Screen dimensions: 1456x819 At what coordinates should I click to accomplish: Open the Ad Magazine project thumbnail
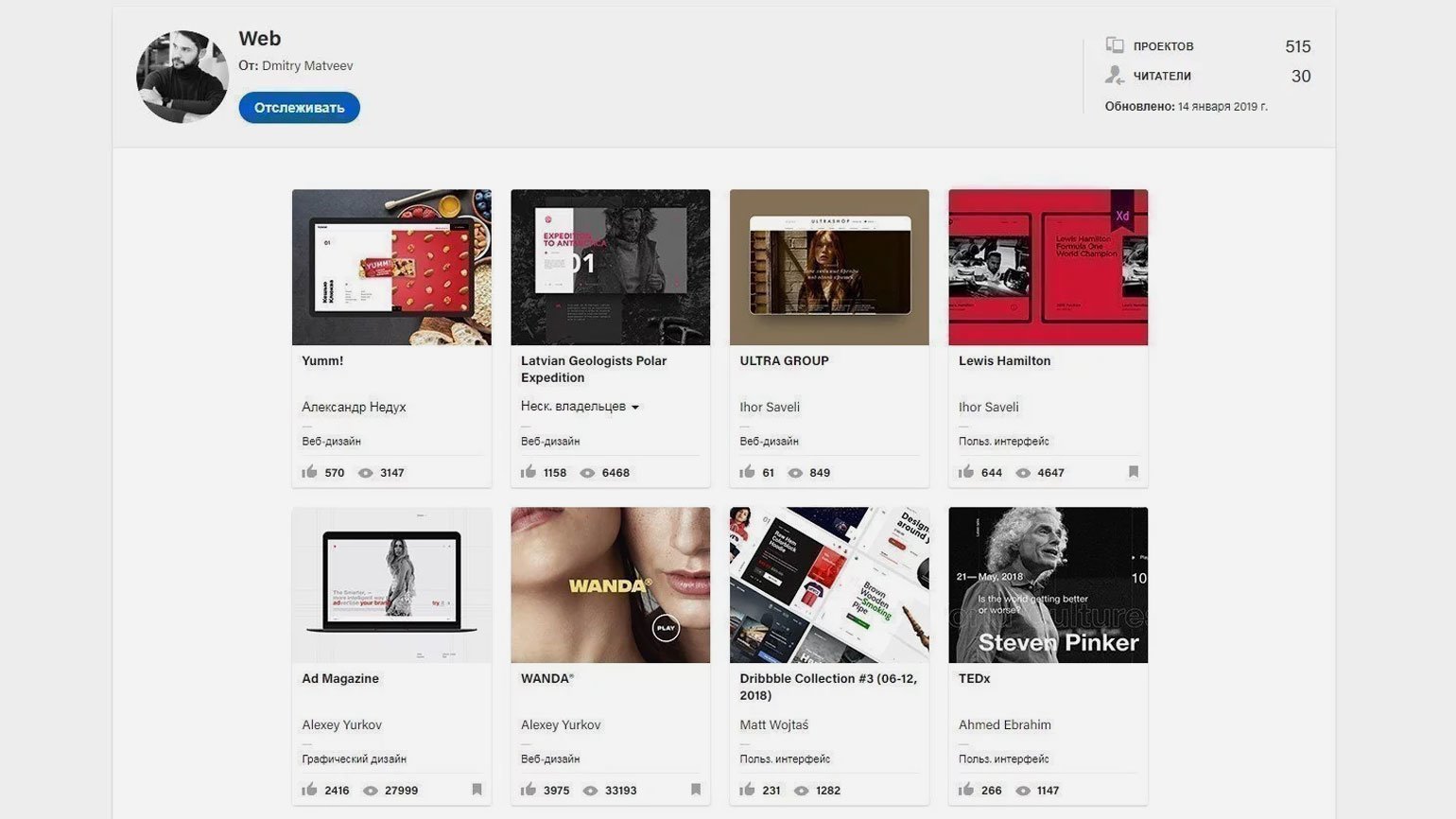(x=391, y=584)
